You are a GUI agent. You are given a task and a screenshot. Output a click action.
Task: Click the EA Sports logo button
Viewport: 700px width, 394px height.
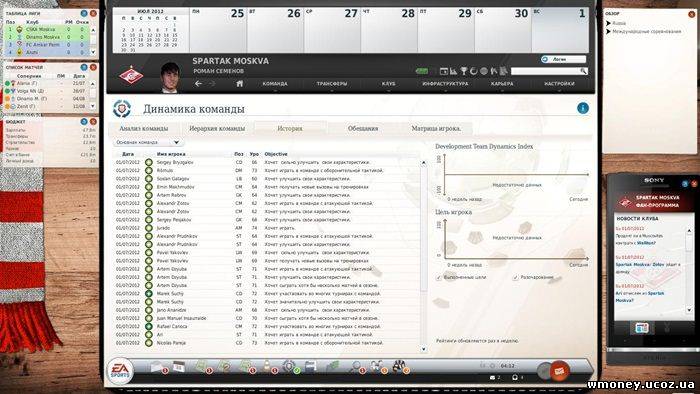point(120,370)
